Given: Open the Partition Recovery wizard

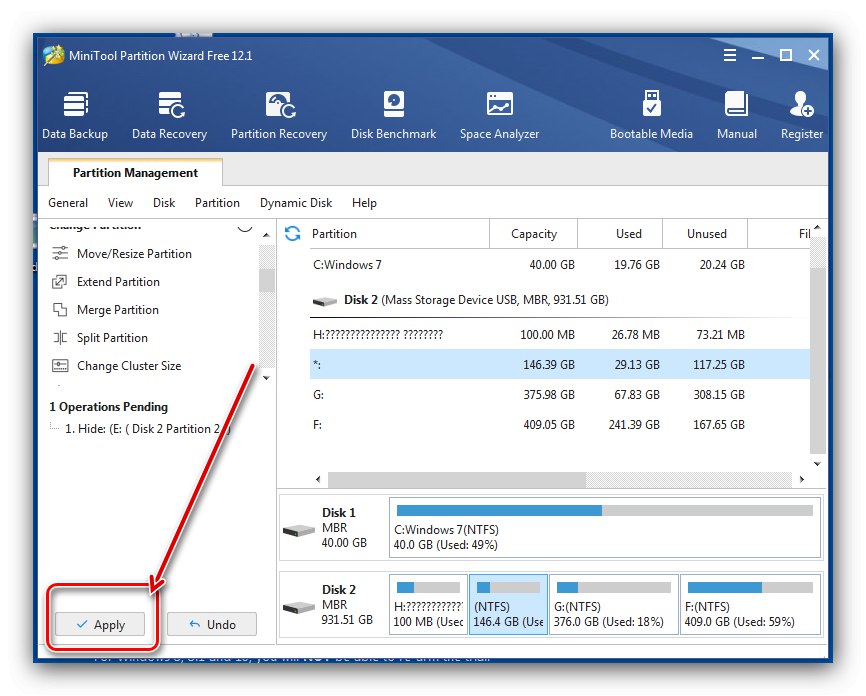Looking at the screenshot, I should point(279,115).
